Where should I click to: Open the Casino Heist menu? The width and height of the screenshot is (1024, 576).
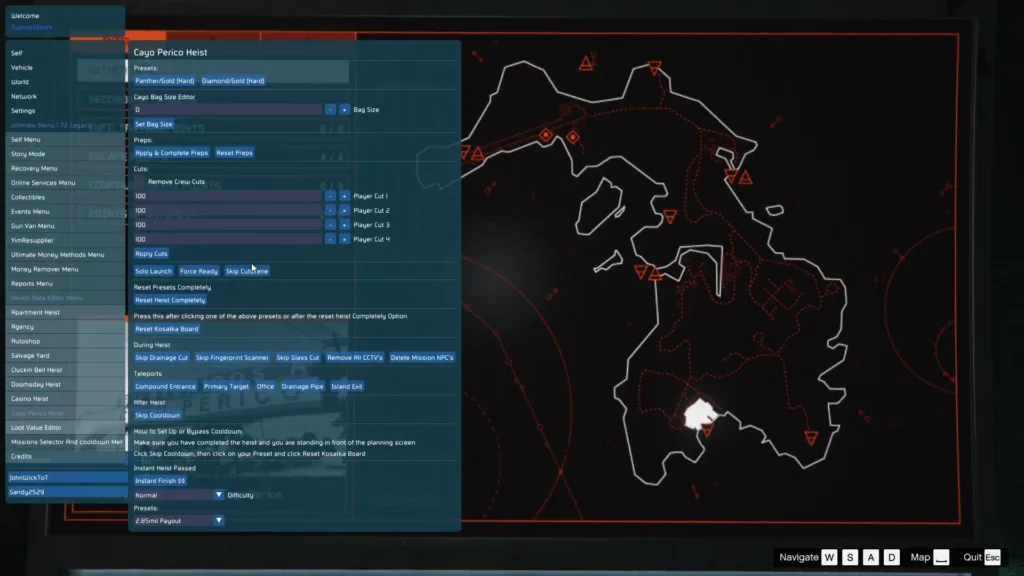pos(65,398)
